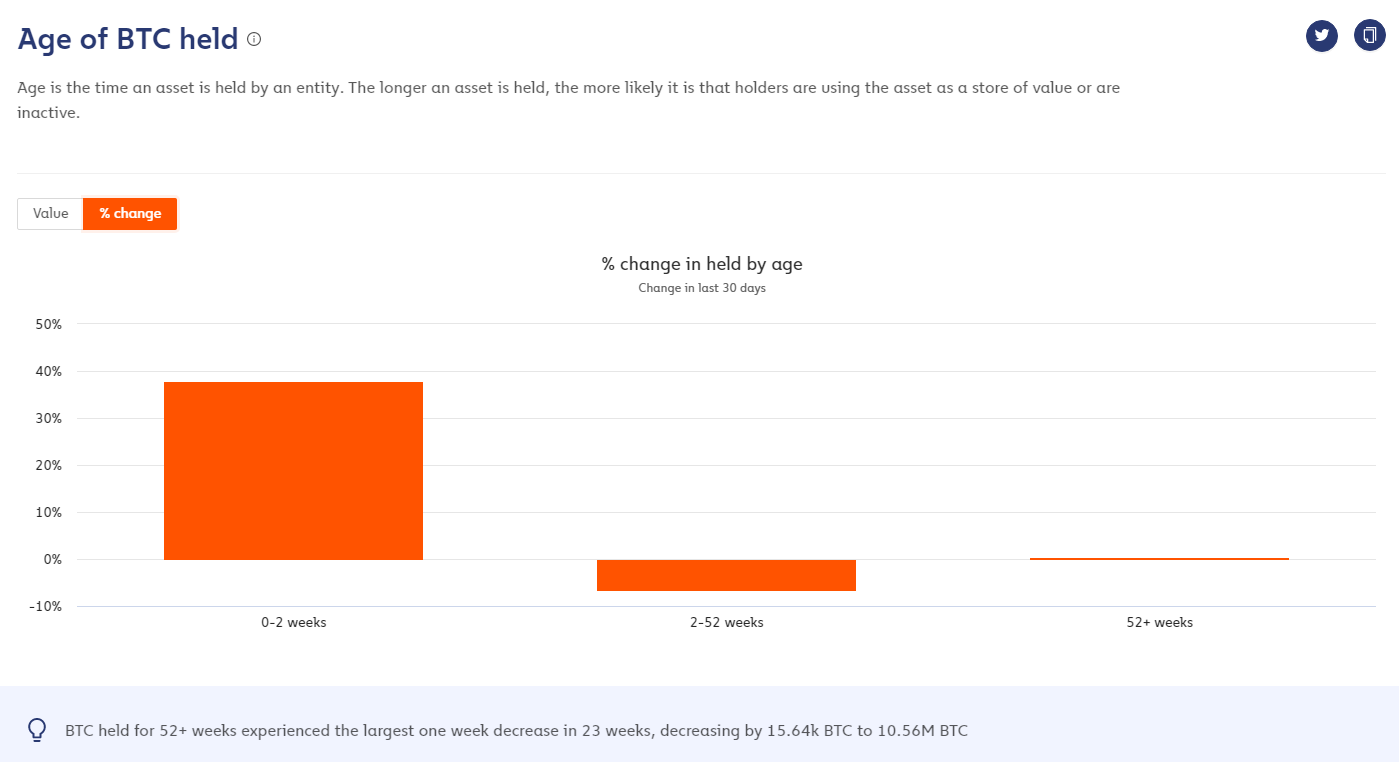Screen dimensions: 1399x762
Task: Select the 0-2 weeks orange bar
Action: [293, 471]
